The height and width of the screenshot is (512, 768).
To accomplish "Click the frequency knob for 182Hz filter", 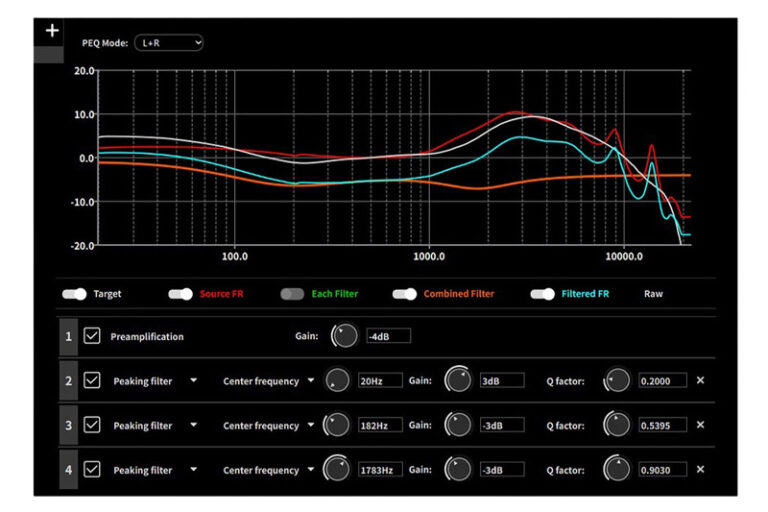I will pyautogui.click(x=337, y=425).
